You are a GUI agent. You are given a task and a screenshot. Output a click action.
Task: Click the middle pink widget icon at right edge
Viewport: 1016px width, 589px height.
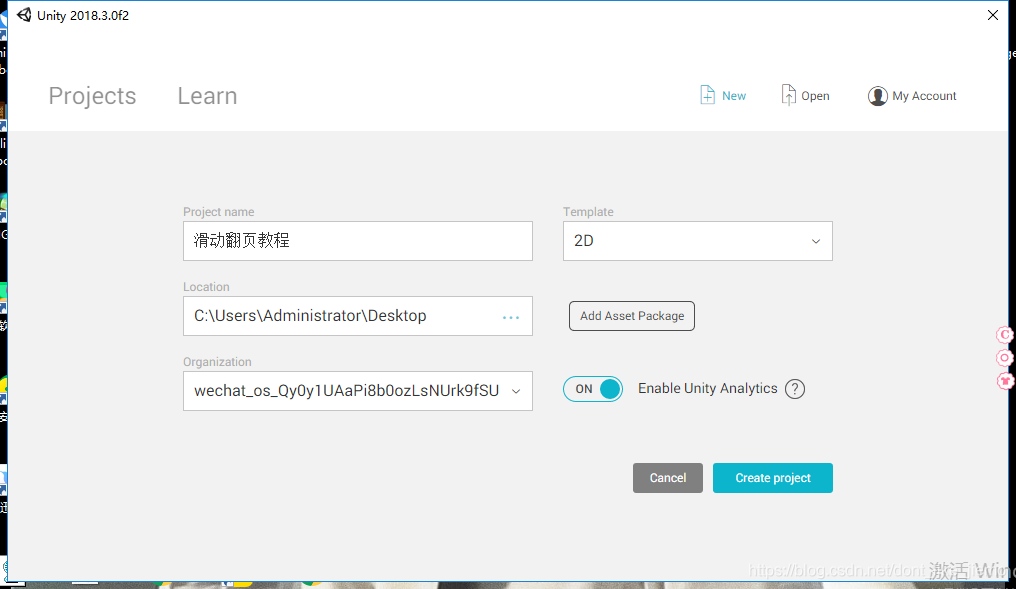[x=1004, y=358]
